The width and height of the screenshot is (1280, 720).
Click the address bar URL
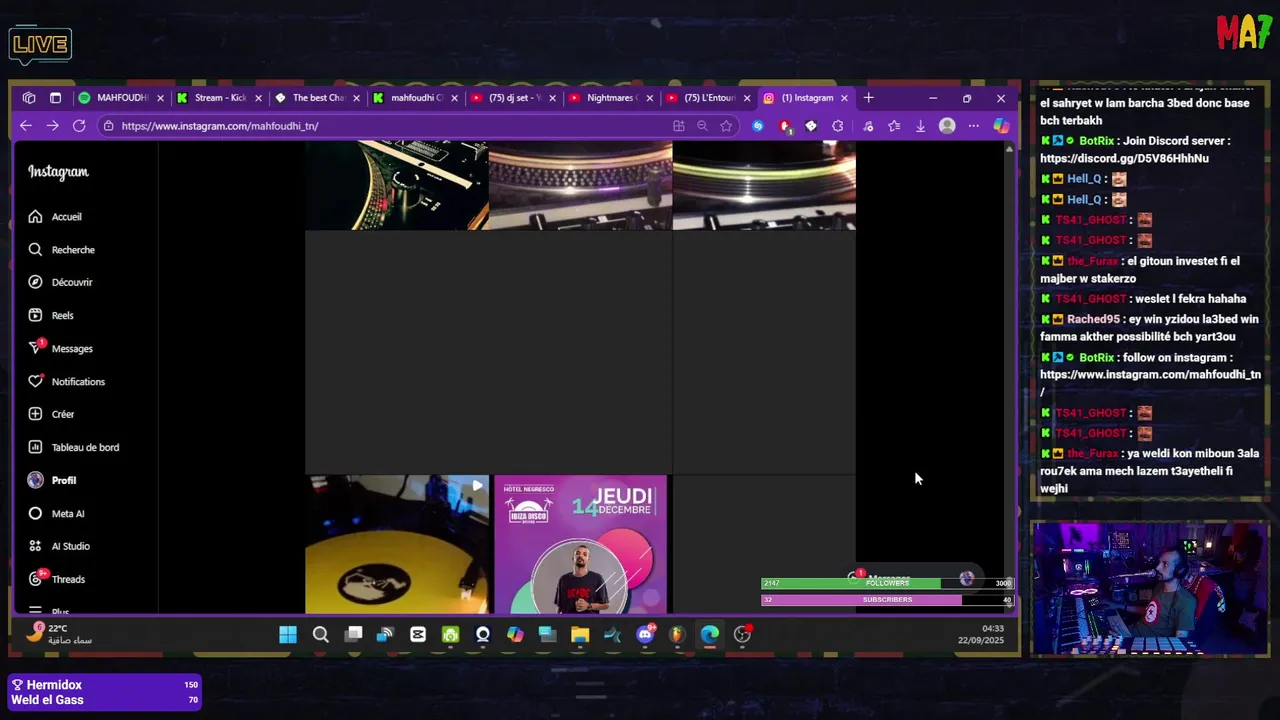click(220, 126)
